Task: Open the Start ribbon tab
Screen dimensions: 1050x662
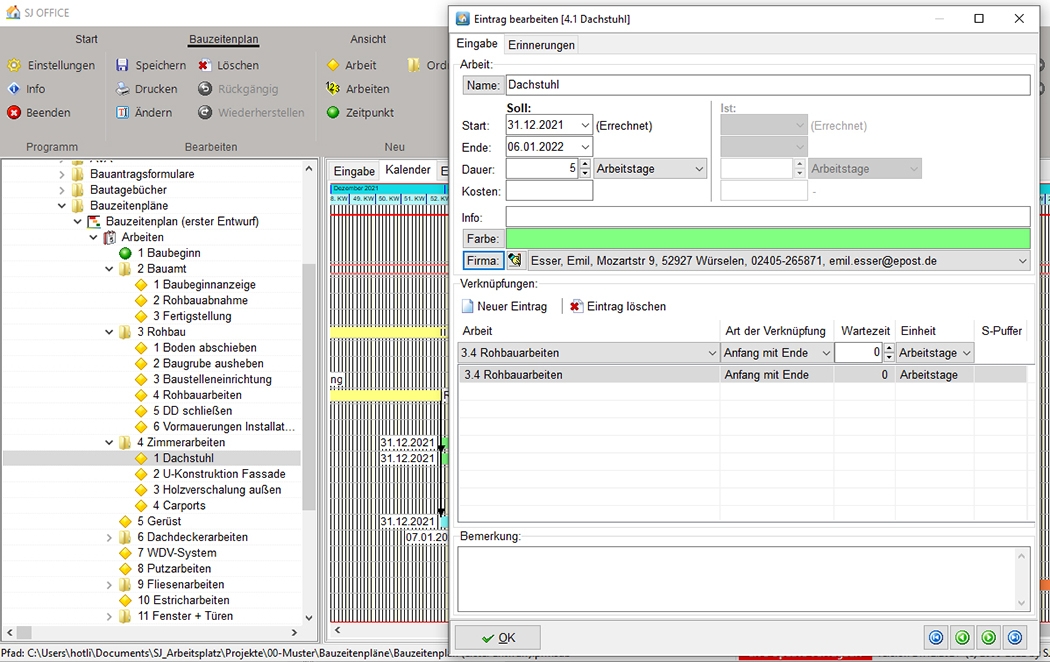Action: (x=86, y=39)
